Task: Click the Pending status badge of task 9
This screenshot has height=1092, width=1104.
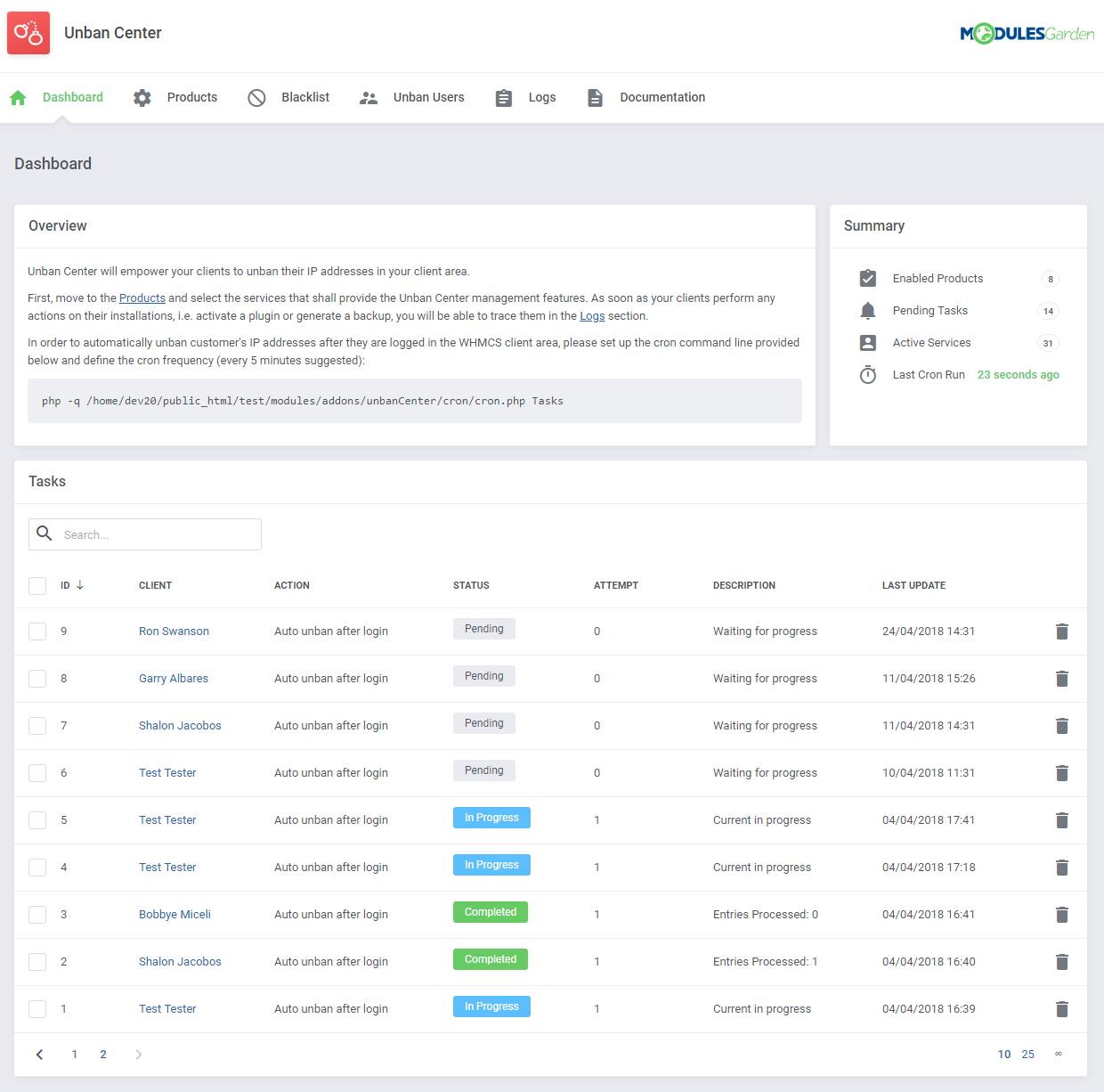Action: (x=484, y=629)
